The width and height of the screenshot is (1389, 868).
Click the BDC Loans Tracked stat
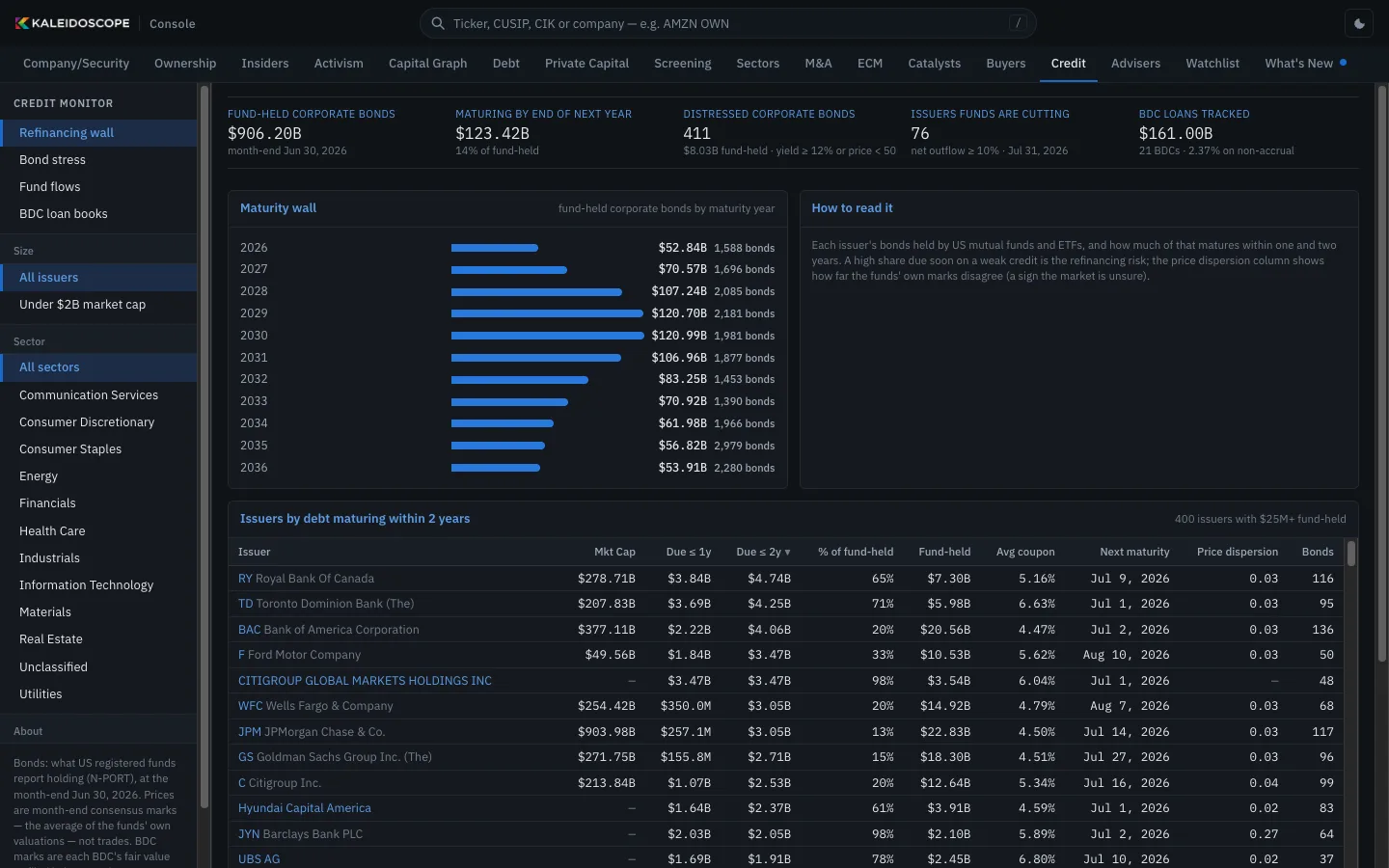click(1216, 132)
